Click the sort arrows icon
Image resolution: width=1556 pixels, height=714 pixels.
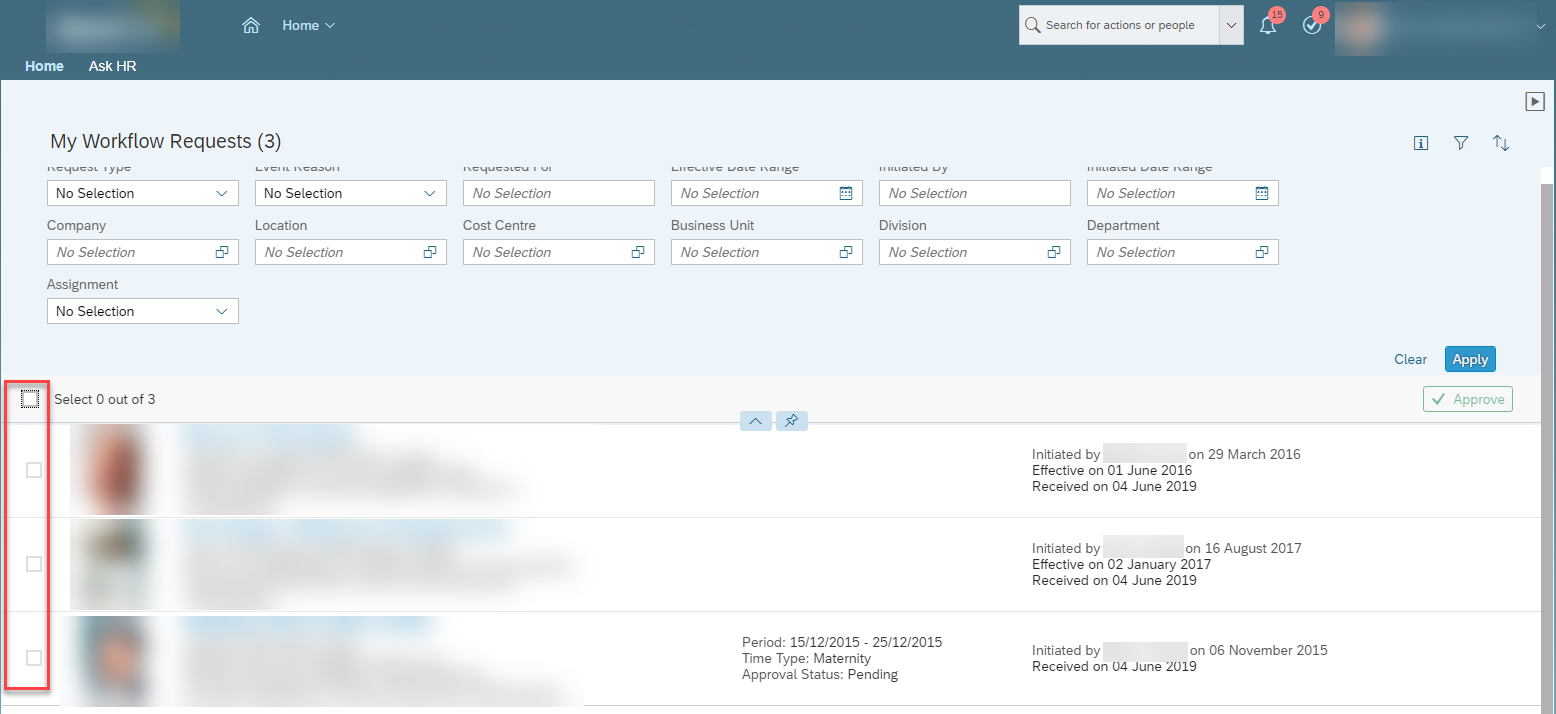1501,143
